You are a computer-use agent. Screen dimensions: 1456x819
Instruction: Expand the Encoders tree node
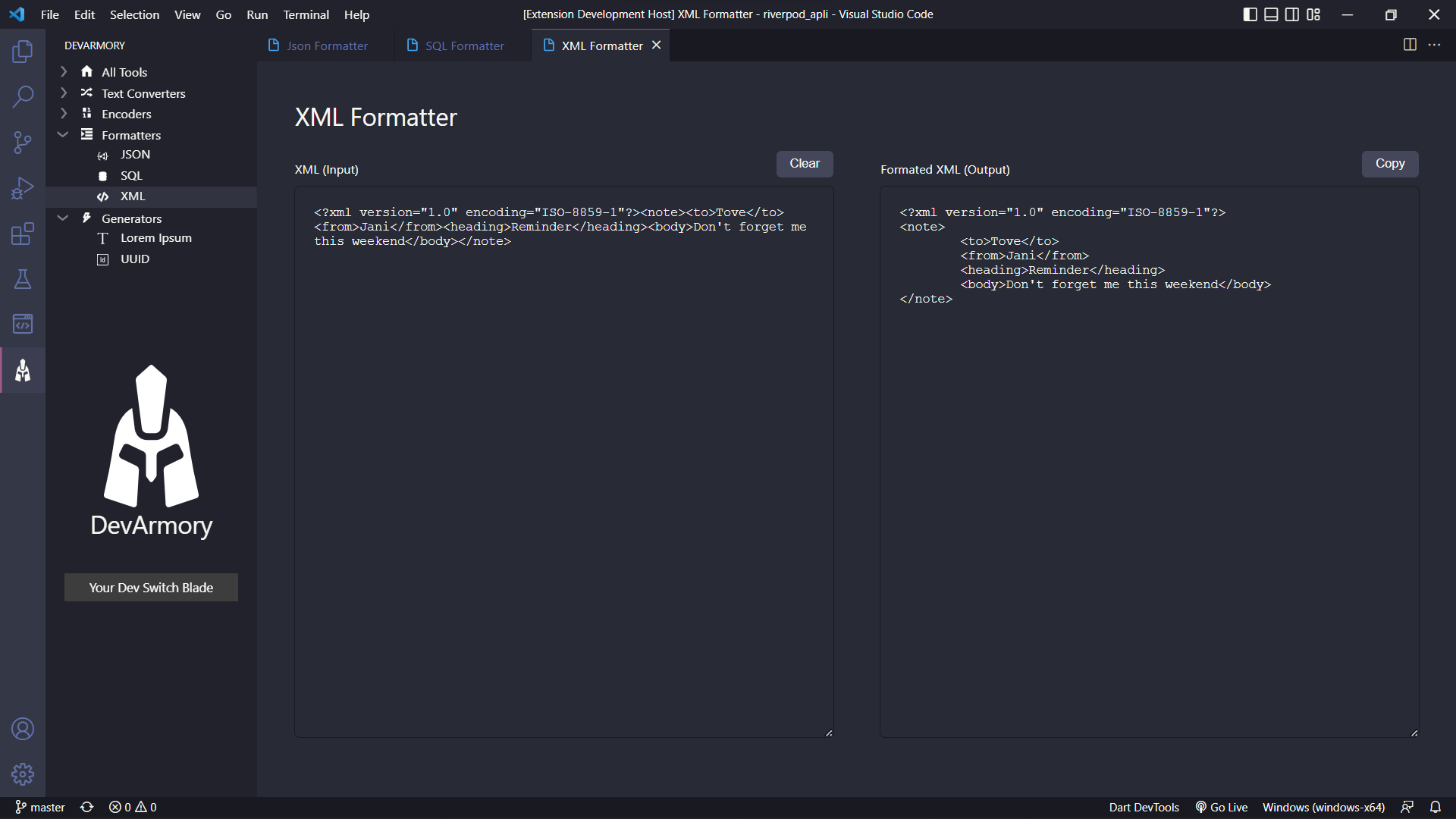pyautogui.click(x=64, y=113)
